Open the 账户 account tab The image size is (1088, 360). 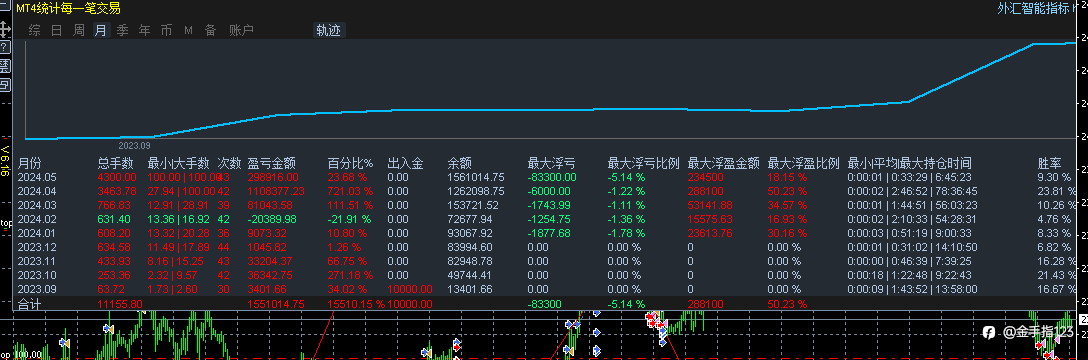(241, 31)
